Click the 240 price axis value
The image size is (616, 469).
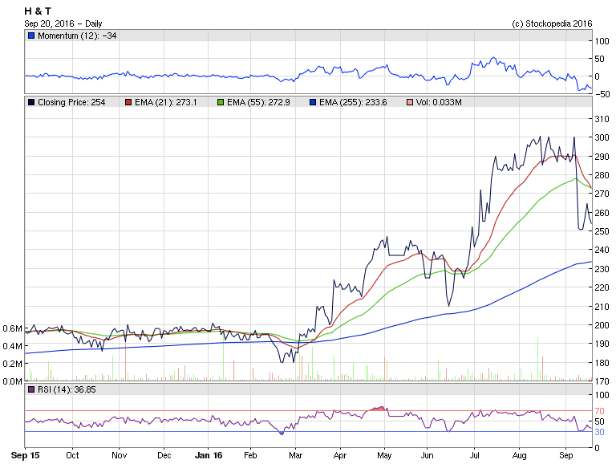point(601,250)
